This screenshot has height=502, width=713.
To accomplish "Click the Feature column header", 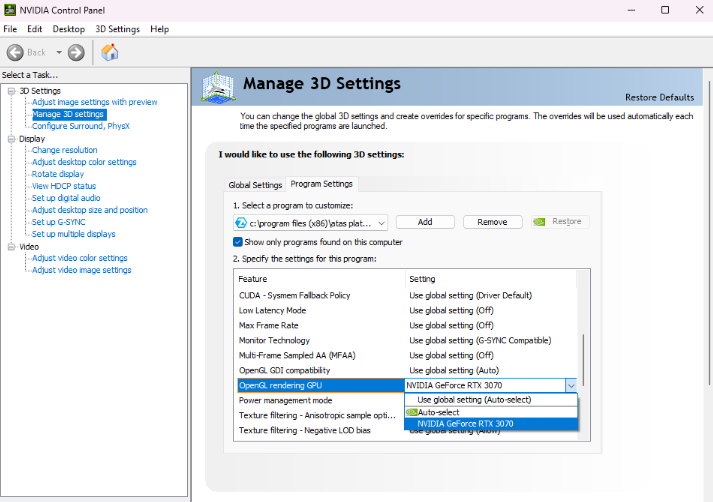I will (x=320, y=279).
